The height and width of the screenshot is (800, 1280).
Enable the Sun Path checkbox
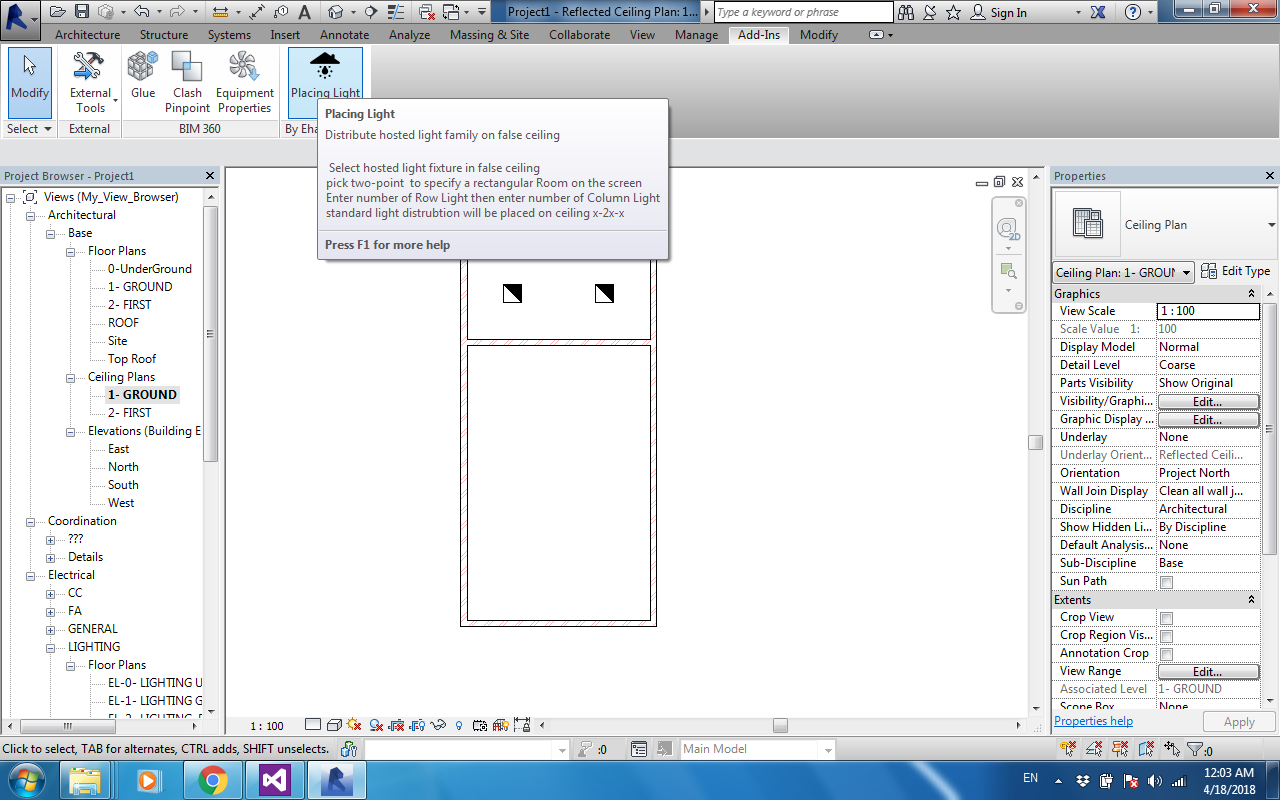(x=1166, y=582)
